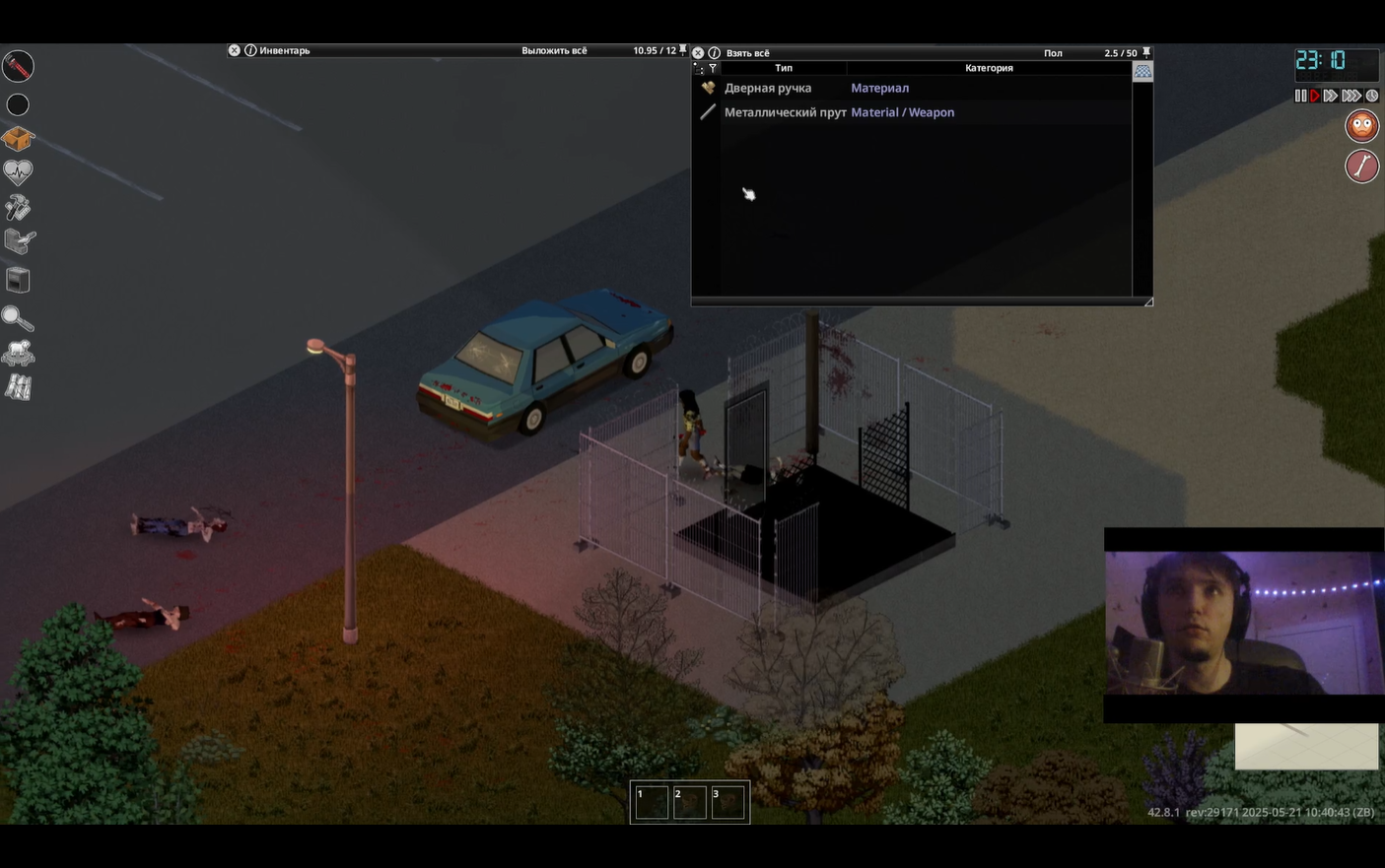Select the floor container tile icon
The width and height of the screenshot is (1385, 868).
1143,71
